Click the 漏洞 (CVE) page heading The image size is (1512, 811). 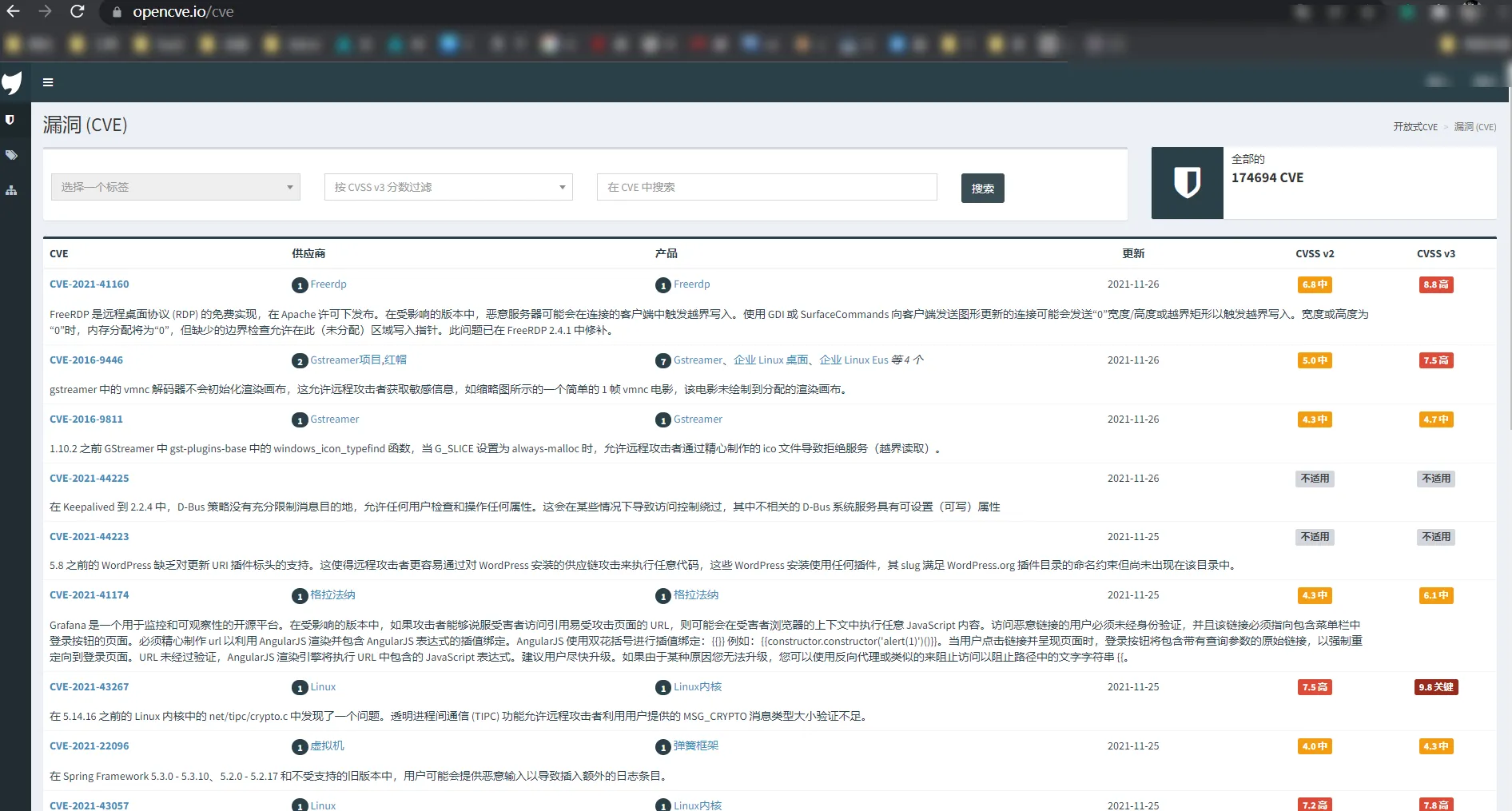coord(85,125)
